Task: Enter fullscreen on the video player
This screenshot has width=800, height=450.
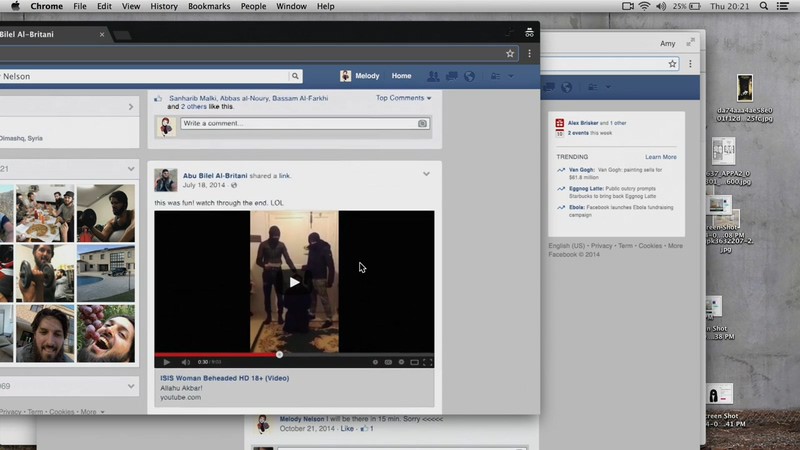Action: [x=428, y=362]
